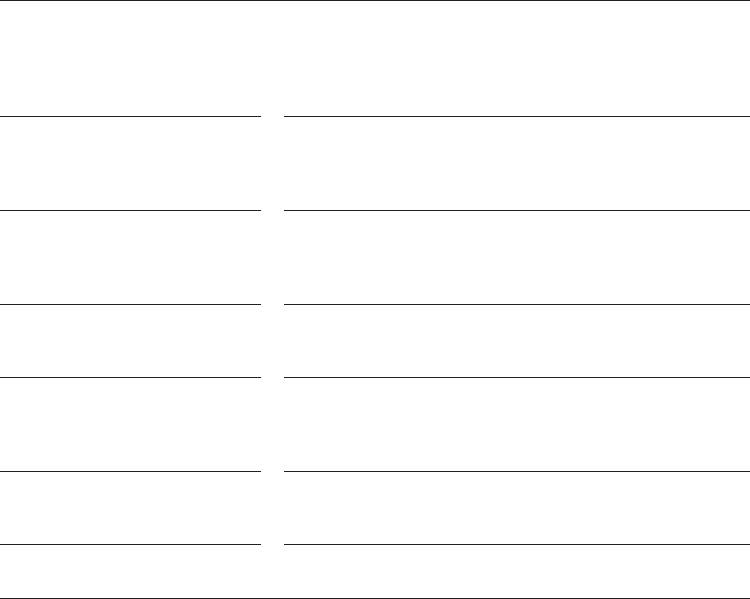Click the empty left cell in the fifth row
750x599 pixels.
130,507
